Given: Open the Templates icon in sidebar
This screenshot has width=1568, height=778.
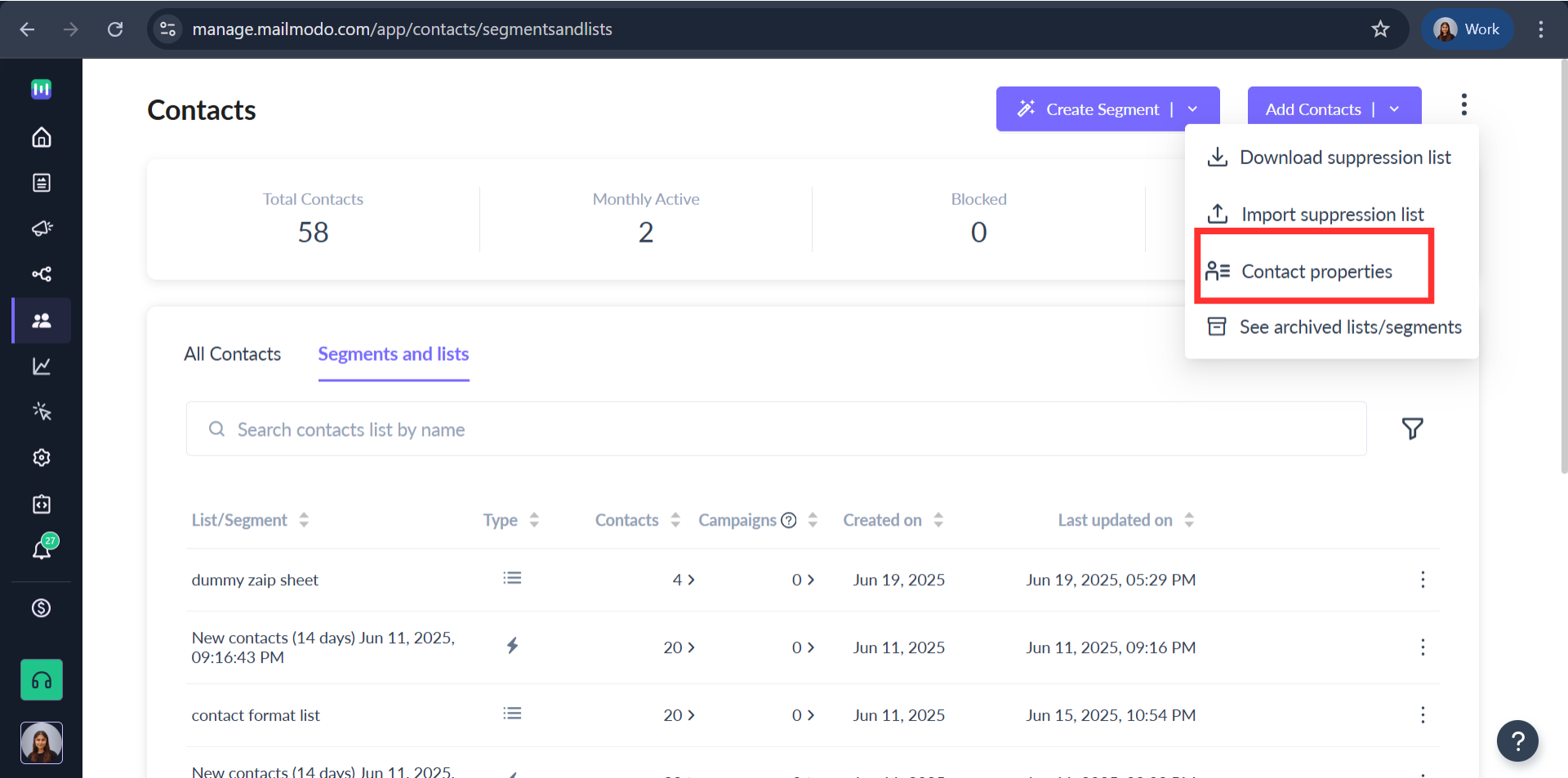Looking at the screenshot, I should point(42,183).
